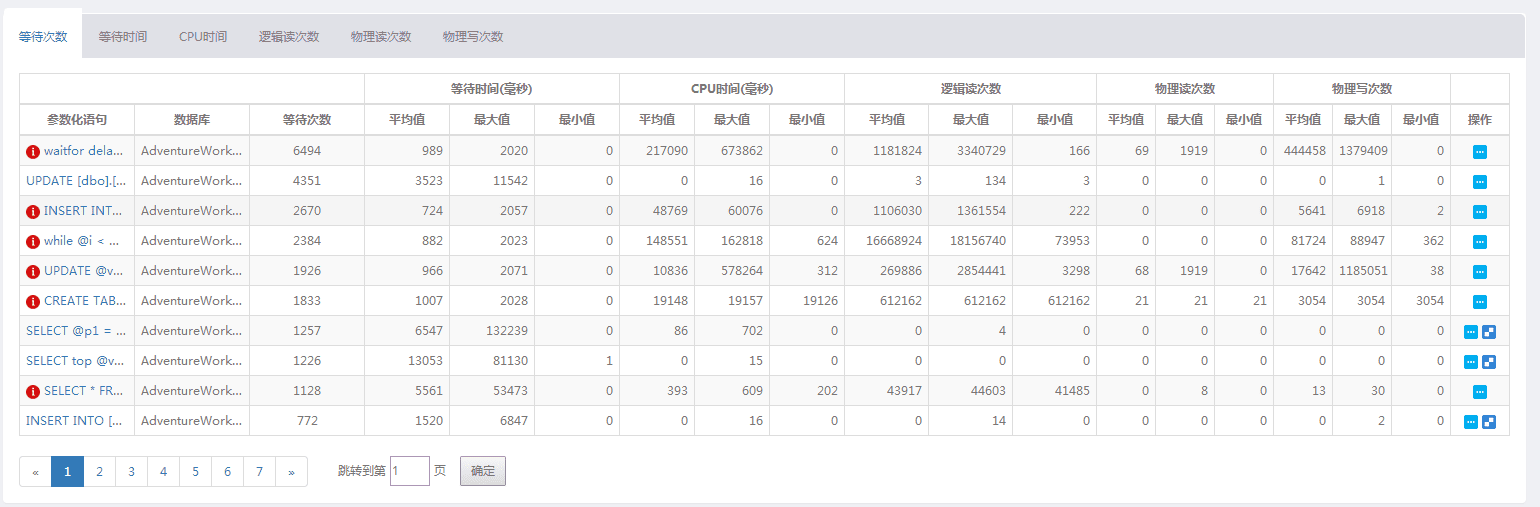Open the UPDATE [dbo].[ statement link
The width and height of the screenshot is (1540, 507).
[75, 181]
